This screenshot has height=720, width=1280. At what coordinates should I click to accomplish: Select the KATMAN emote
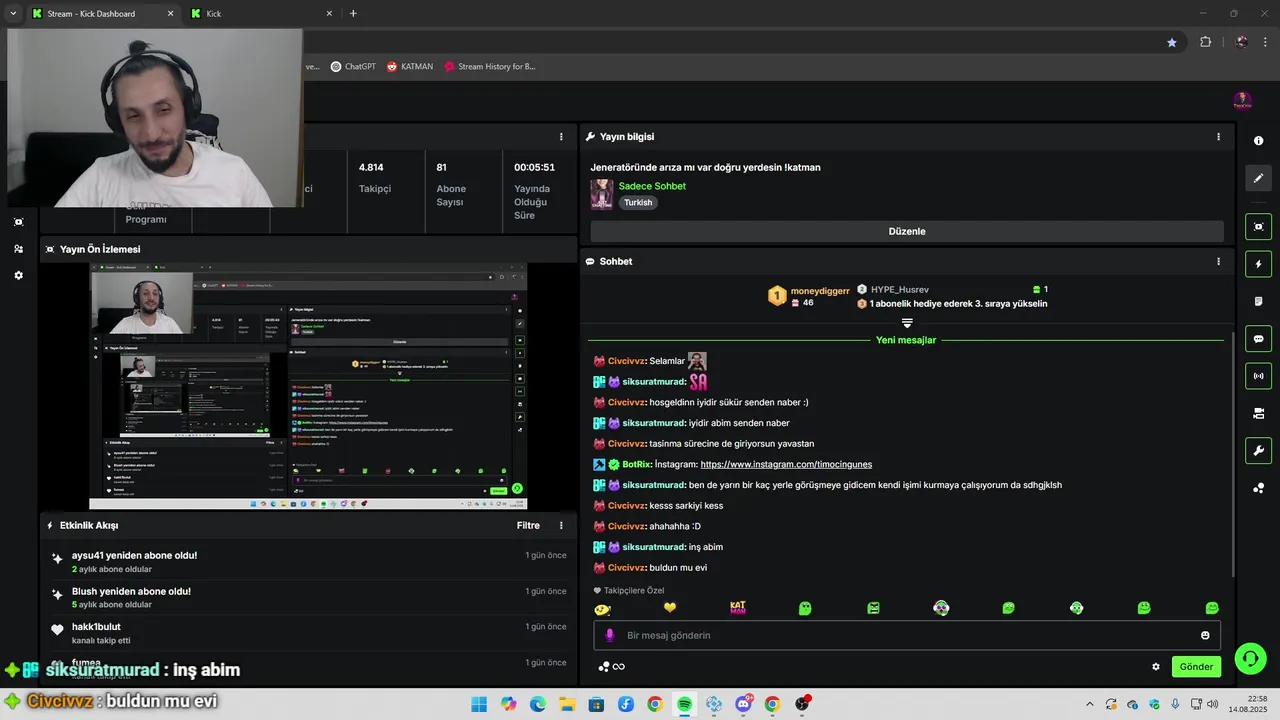(x=738, y=607)
